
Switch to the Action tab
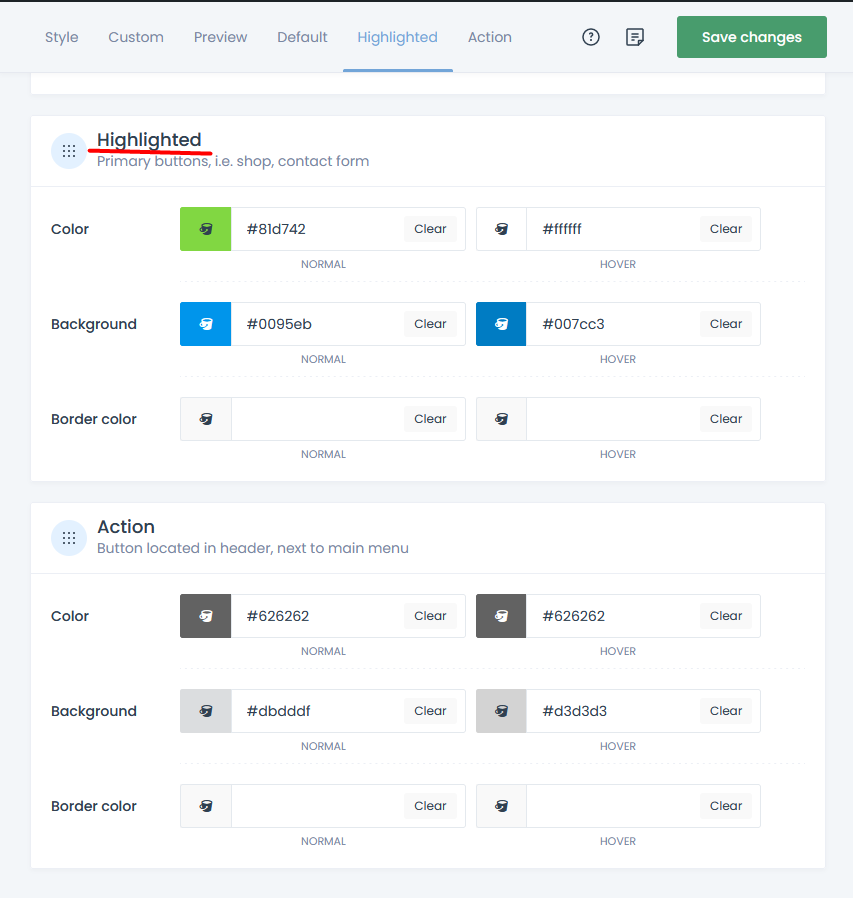point(489,37)
